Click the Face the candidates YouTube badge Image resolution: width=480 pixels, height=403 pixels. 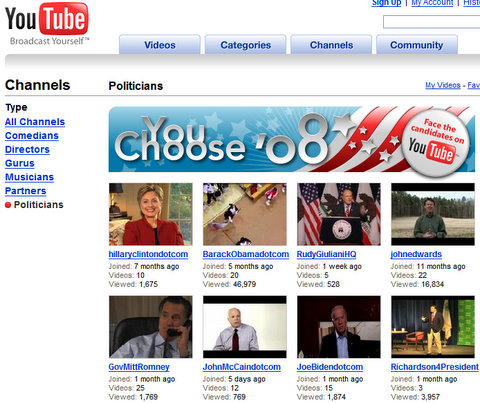coord(436,142)
